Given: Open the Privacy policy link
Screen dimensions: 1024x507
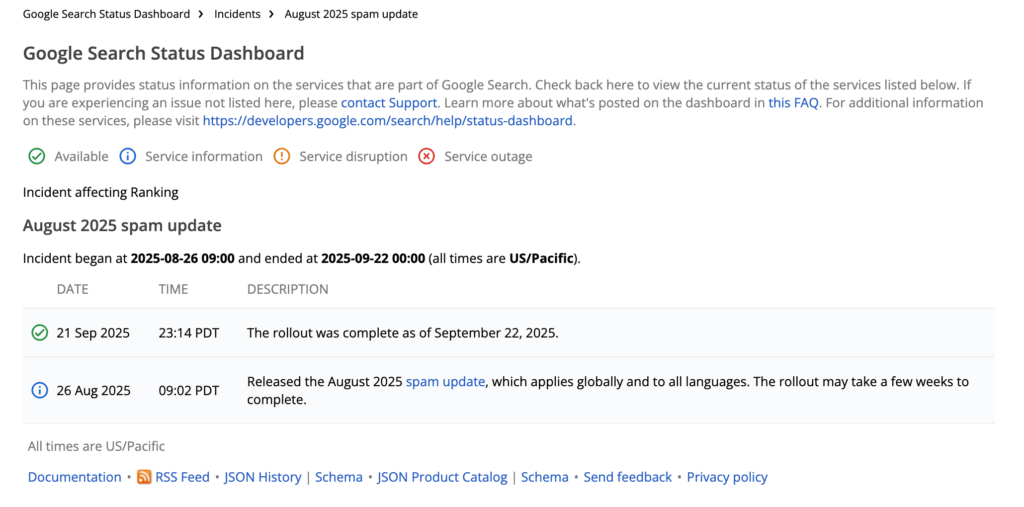Looking at the screenshot, I should [727, 477].
